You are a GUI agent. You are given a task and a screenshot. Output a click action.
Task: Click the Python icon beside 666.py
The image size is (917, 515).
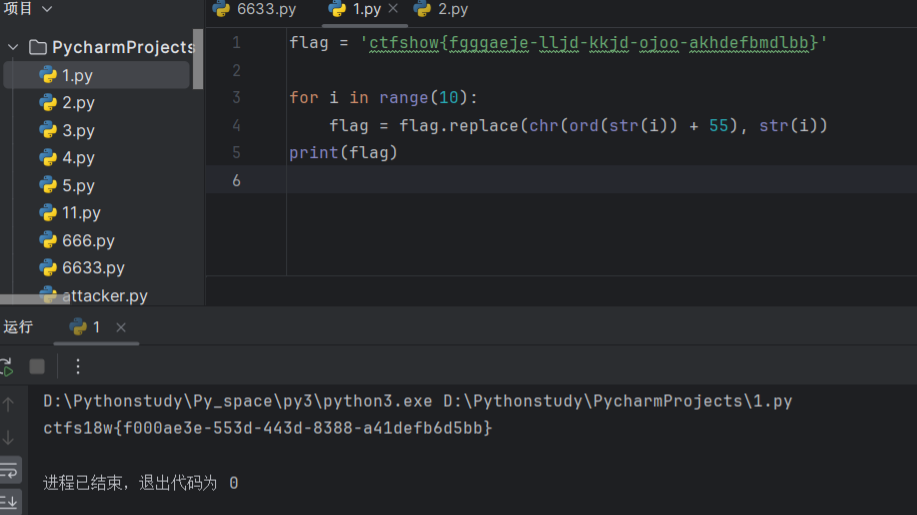tap(48, 240)
